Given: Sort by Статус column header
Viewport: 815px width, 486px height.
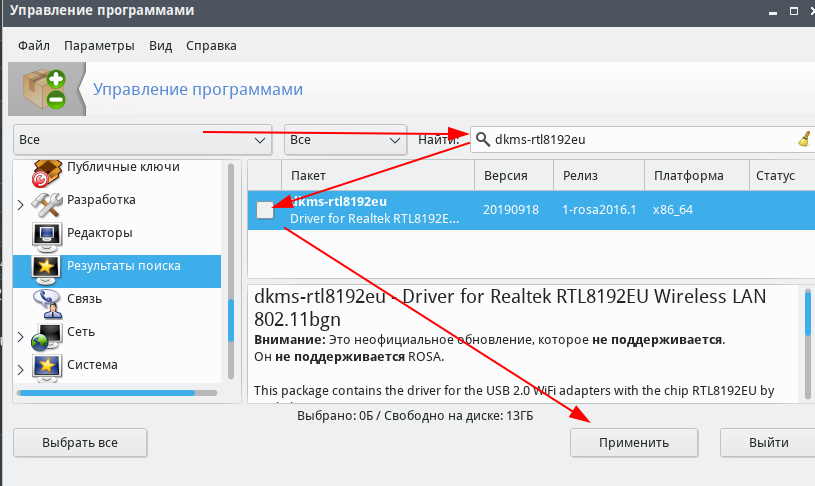Looking at the screenshot, I should [782, 176].
